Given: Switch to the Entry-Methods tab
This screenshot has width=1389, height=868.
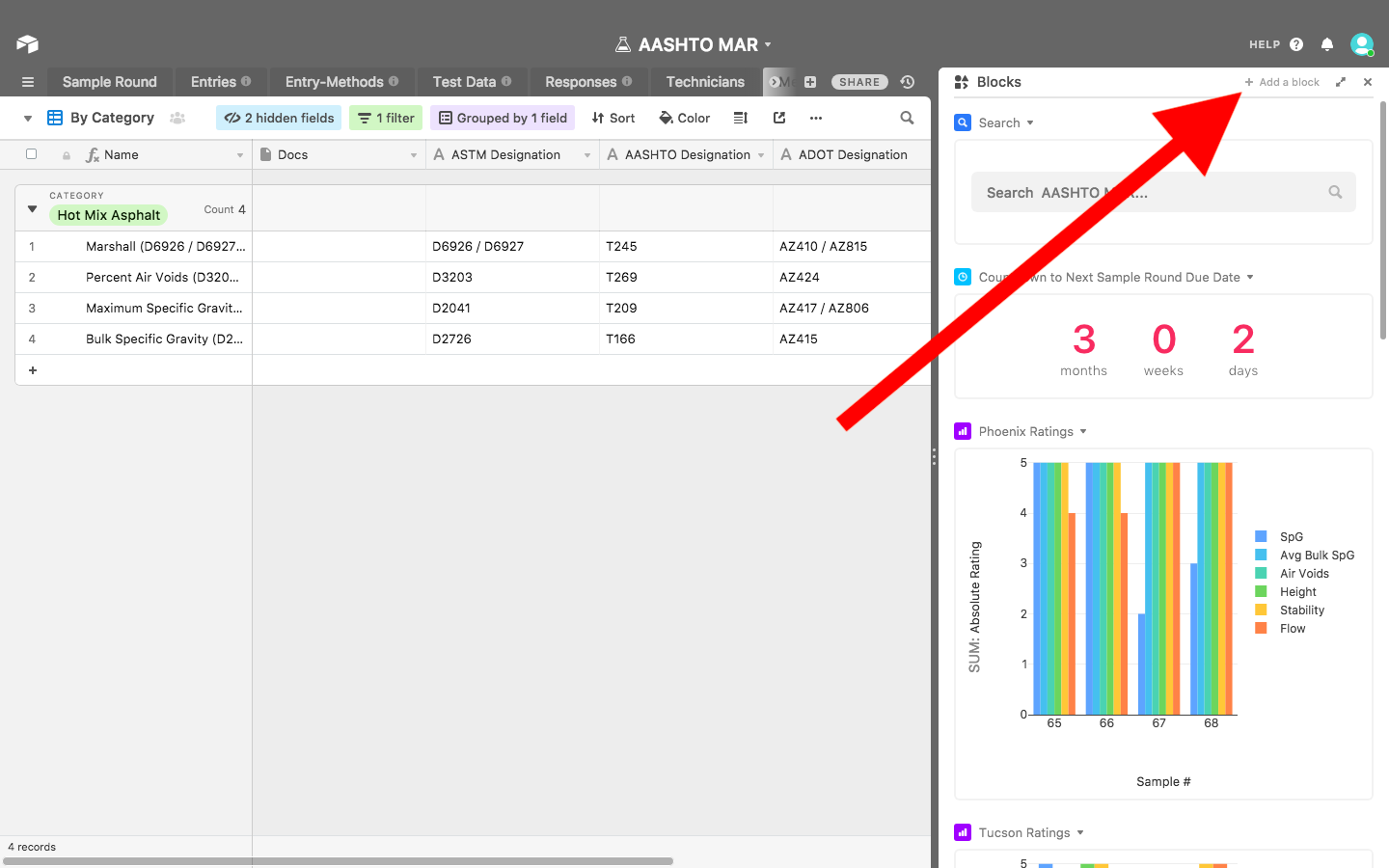Looking at the screenshot, I should (341, 82).
